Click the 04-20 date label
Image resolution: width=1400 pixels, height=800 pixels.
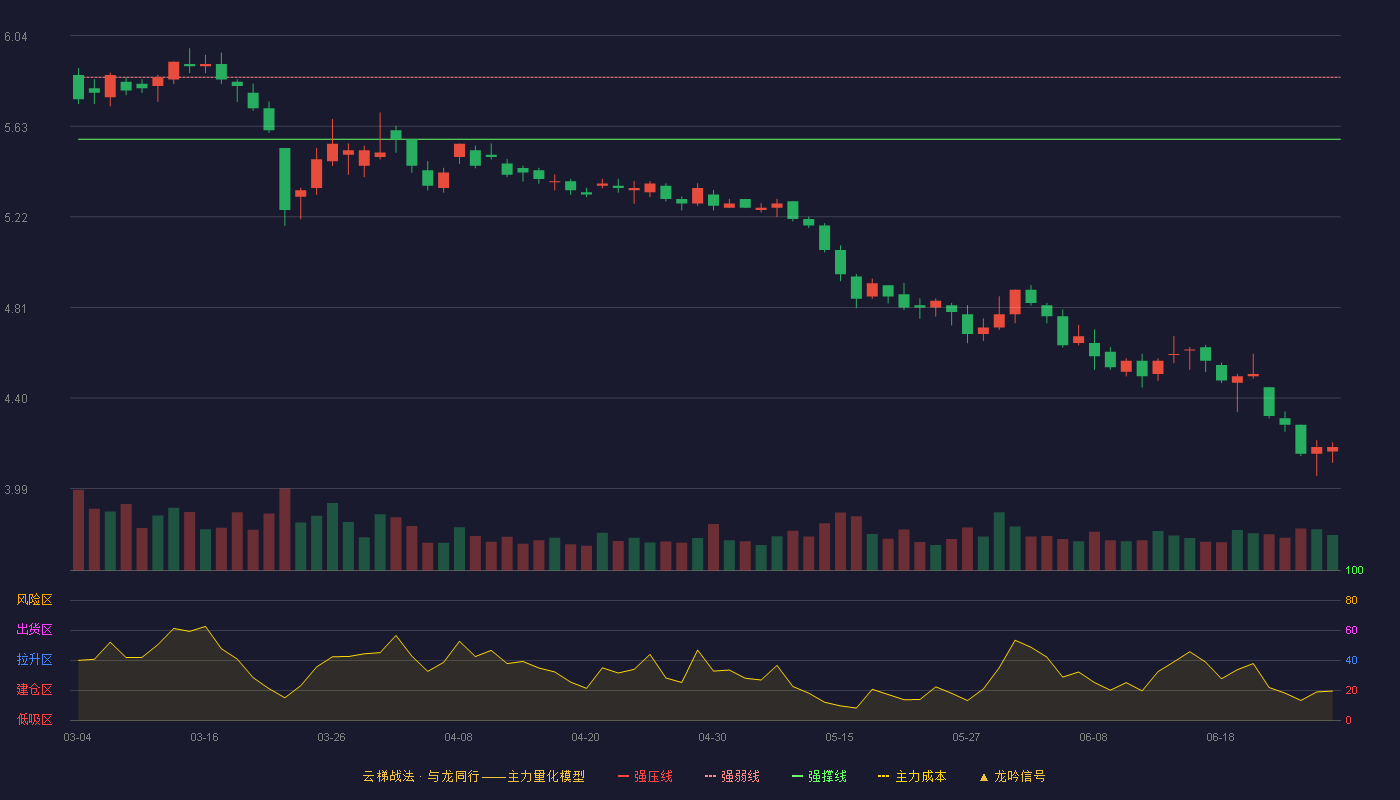[586, 737]
